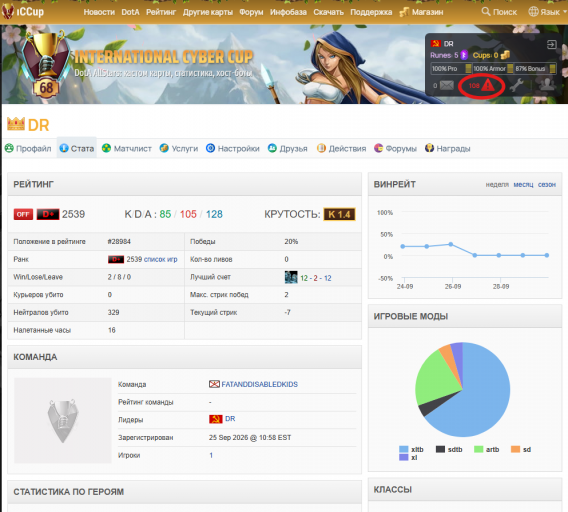This screenshot has height=512, width=568.
Task: Open the messages envelope icon
Action: (x=447, y=86)
